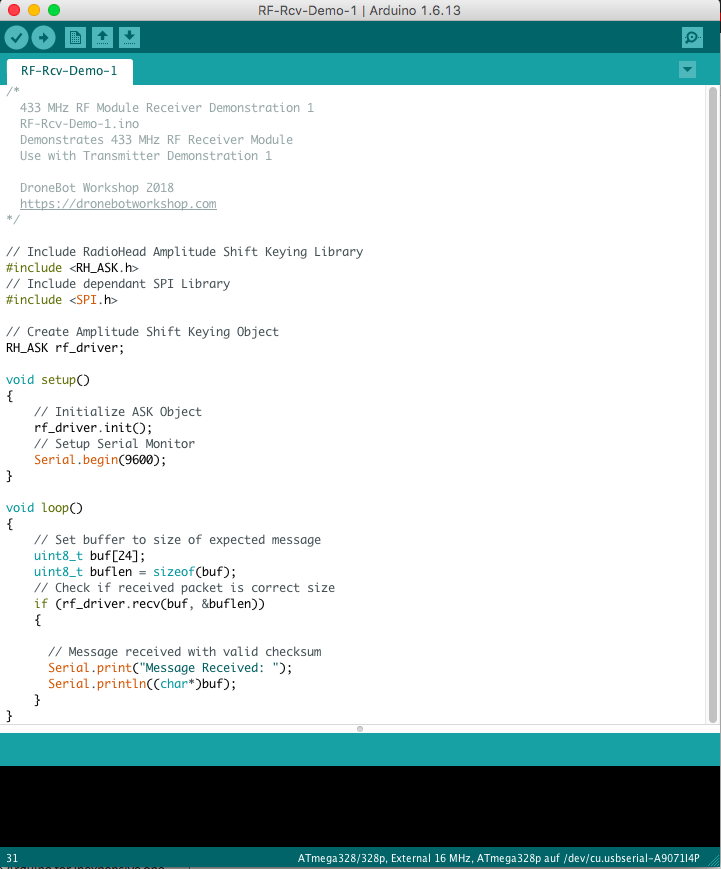Screen dimensions: 721x869
Task: Click the "if (rf_driver.recv(buf, &buflen))" line
Action: [149, 604]
